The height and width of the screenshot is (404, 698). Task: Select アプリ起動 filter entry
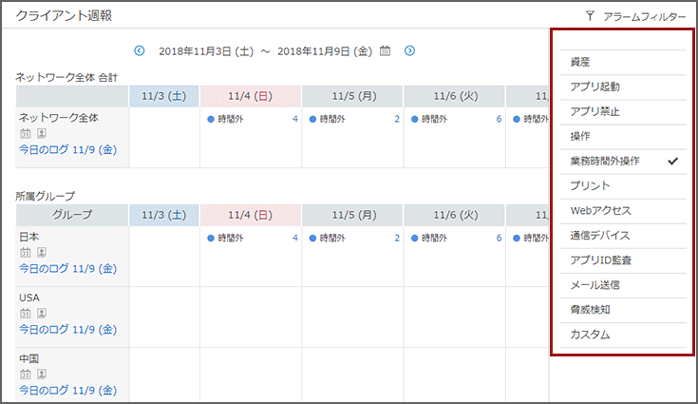click(x=594, y=87)
